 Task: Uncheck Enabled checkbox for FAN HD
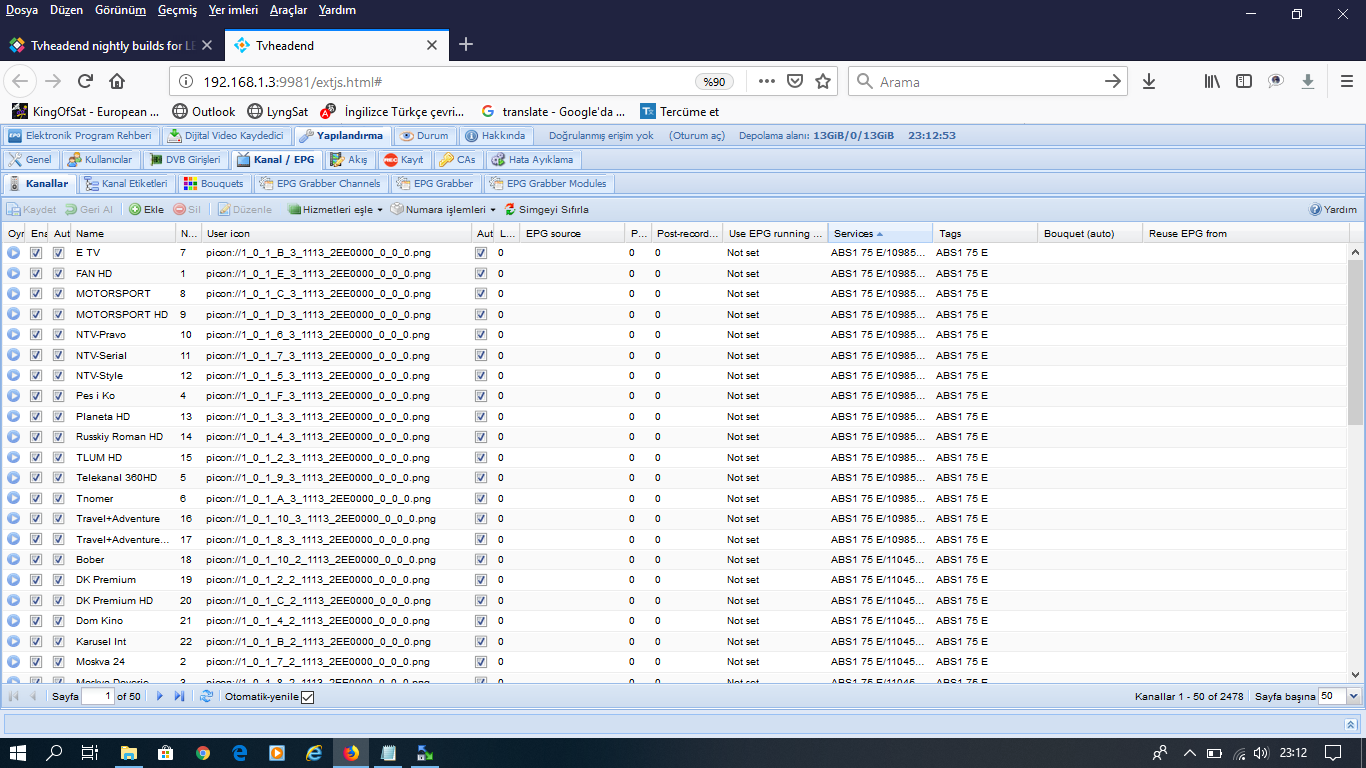[x=36, y=274]
